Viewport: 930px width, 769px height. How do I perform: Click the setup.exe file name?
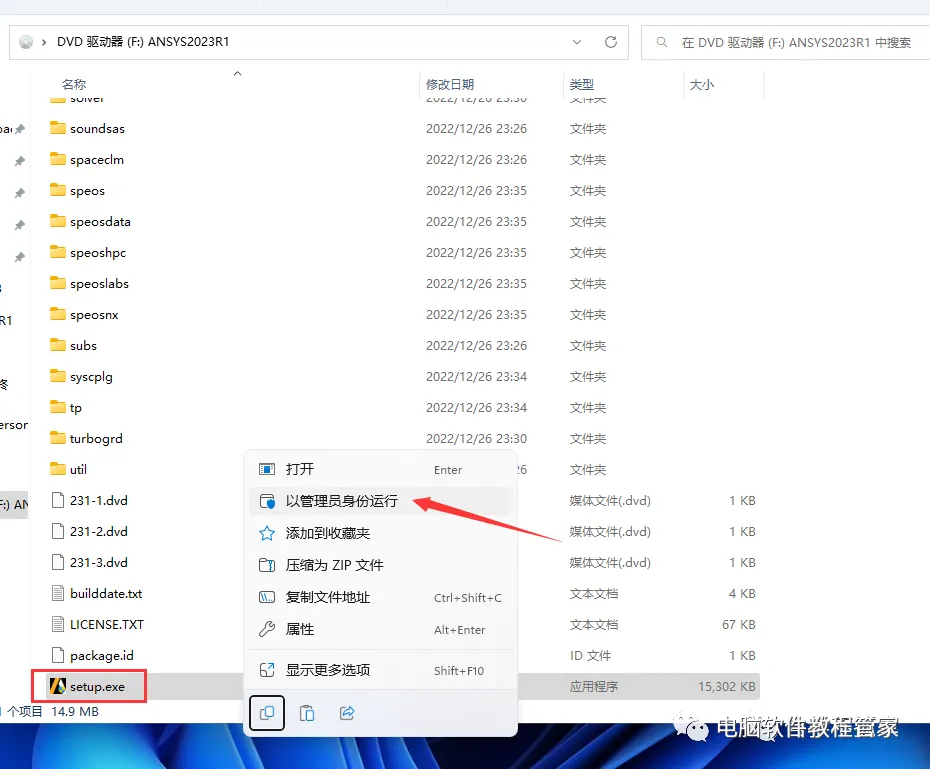tap(97, 687)
